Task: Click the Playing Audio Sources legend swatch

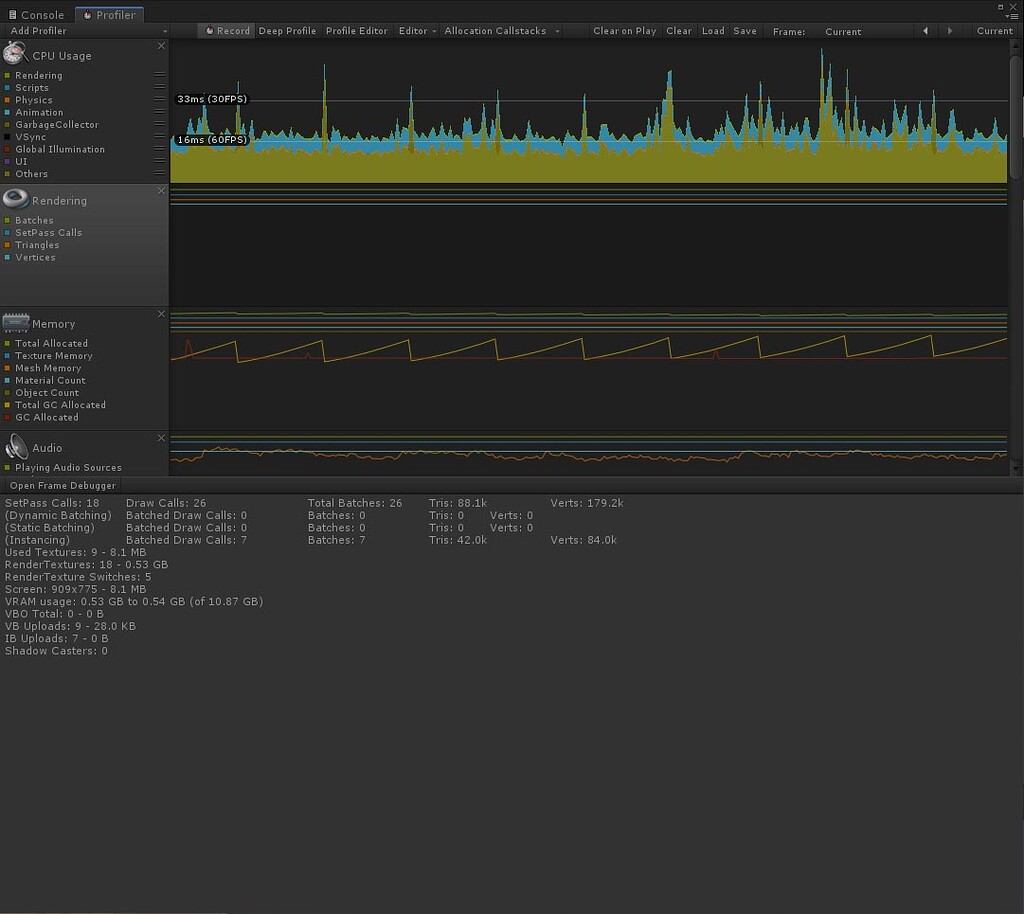Action: 8,467
